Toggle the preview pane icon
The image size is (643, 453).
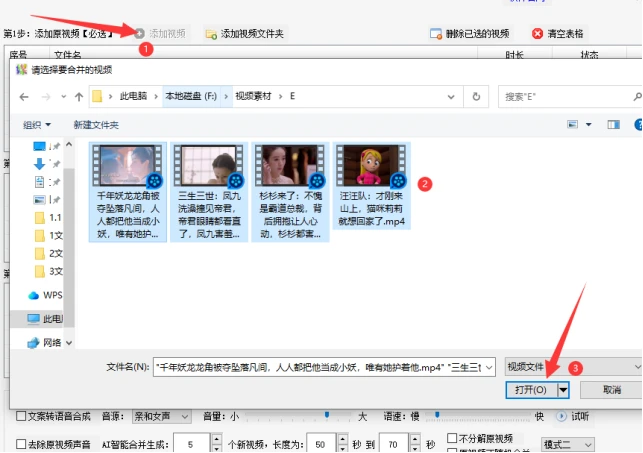[x=613, y=124]
